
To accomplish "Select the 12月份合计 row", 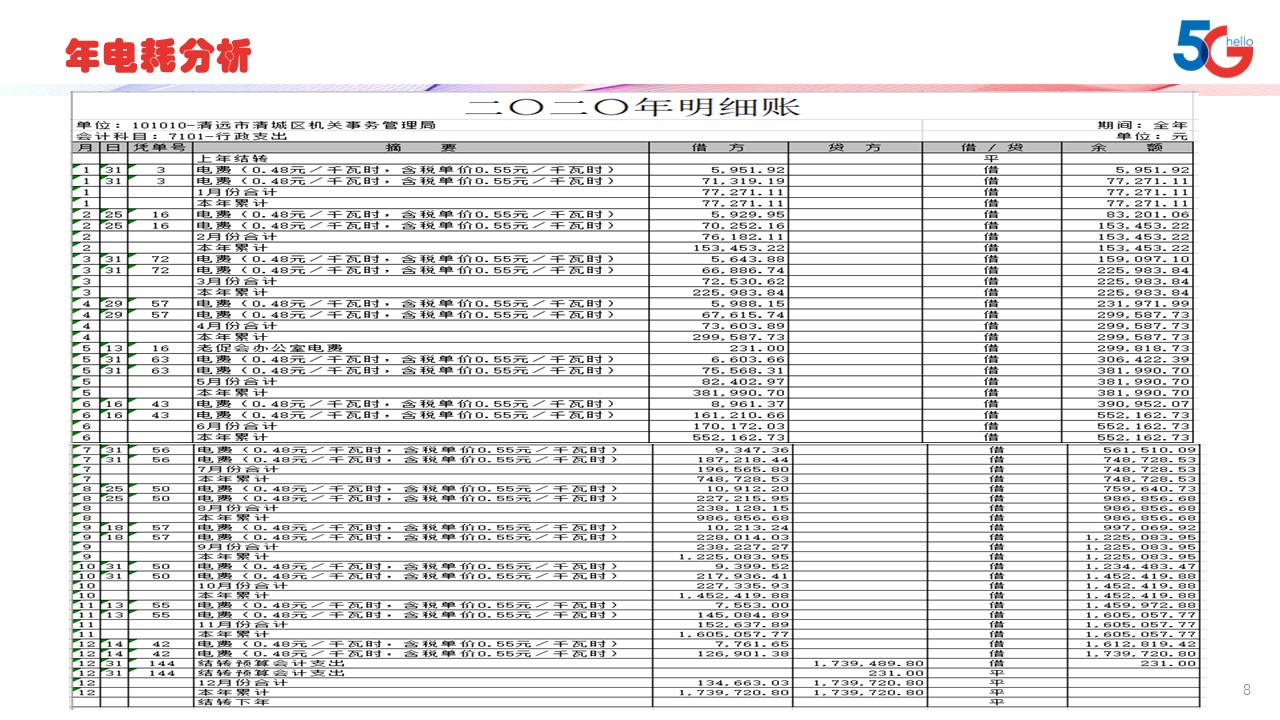I will (637, 683).
